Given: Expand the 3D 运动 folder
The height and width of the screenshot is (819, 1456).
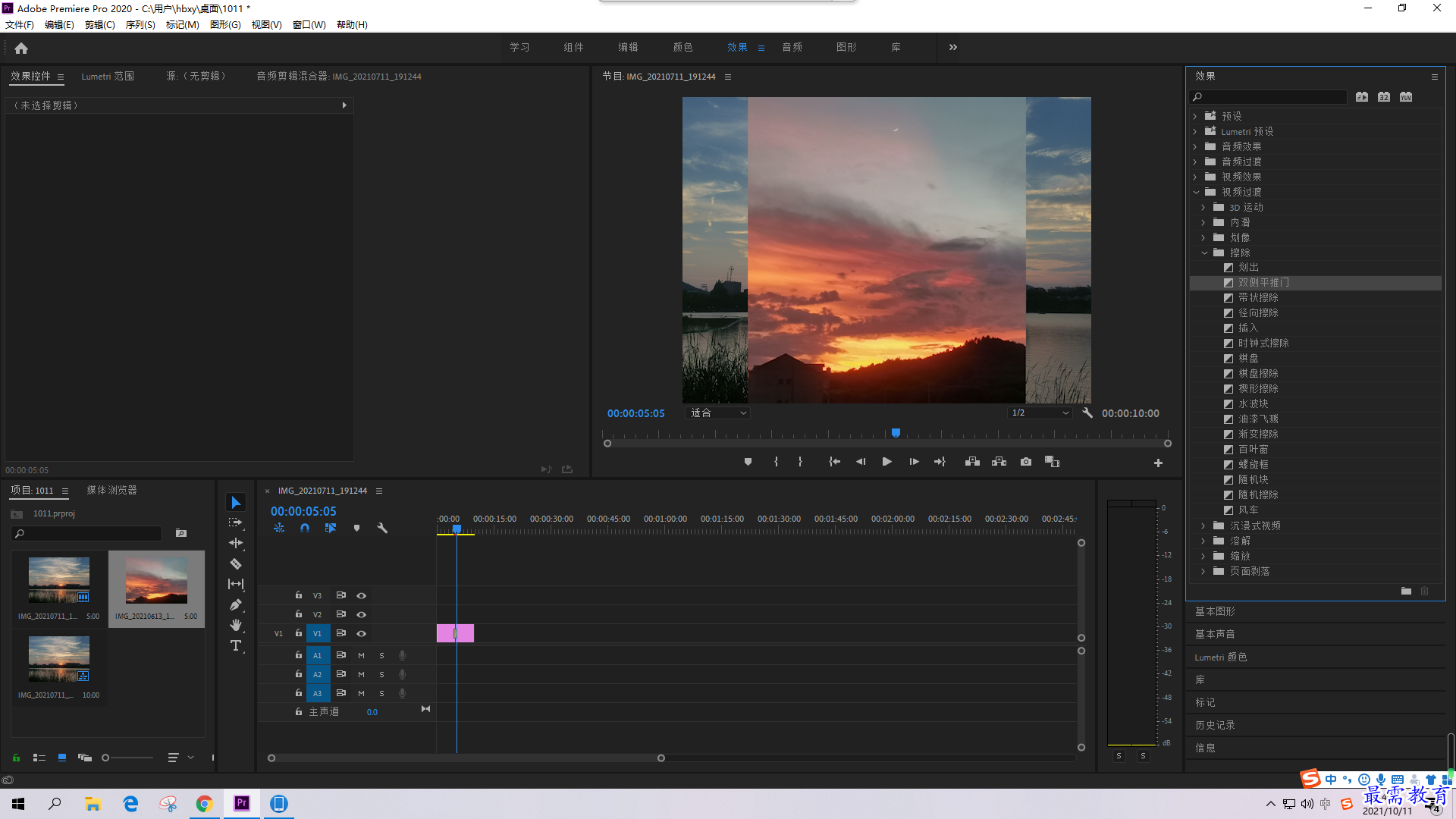Looking at the screenshot, I should pos(1203,207).
